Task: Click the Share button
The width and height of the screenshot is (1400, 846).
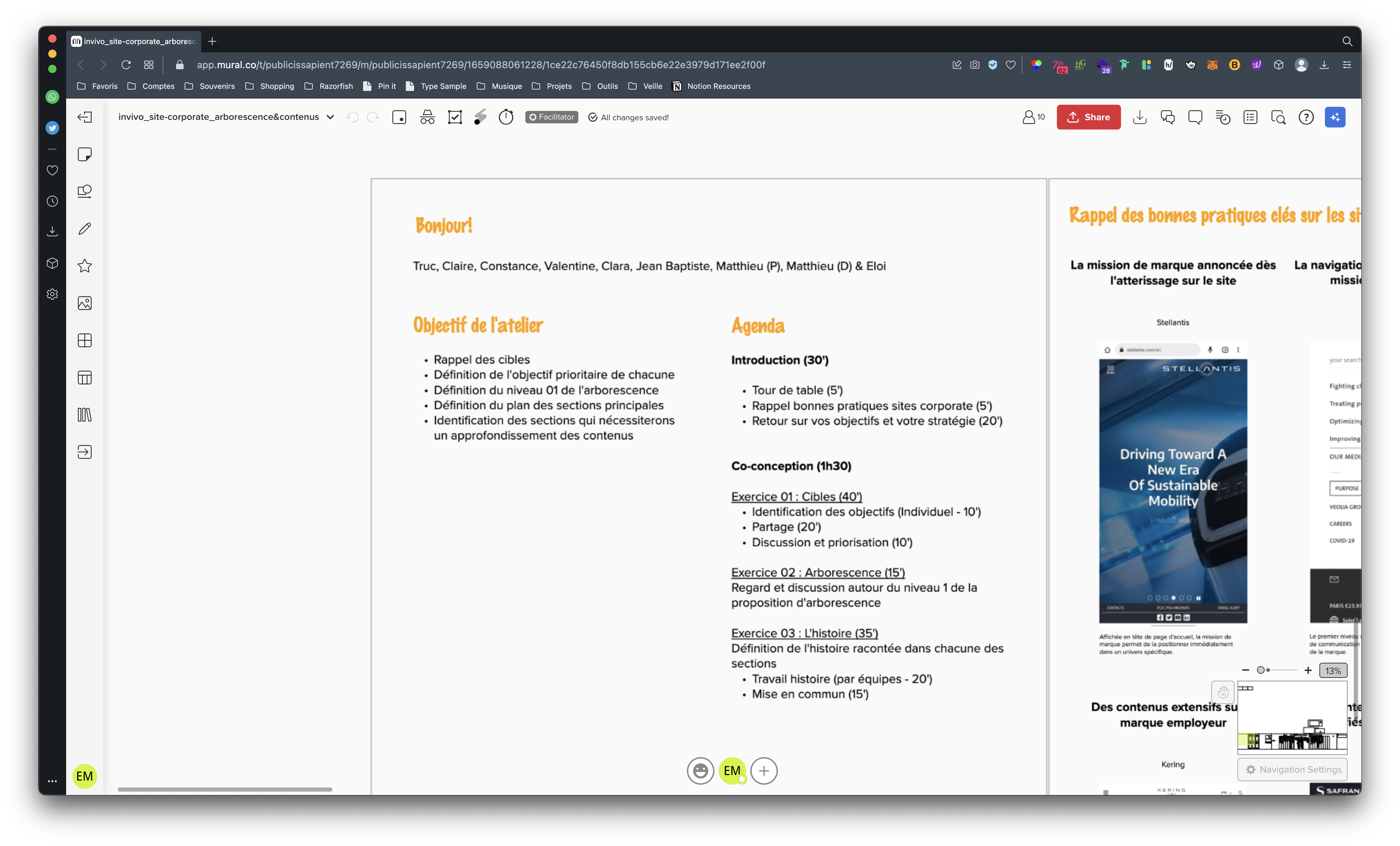Action: (1089, 117)
